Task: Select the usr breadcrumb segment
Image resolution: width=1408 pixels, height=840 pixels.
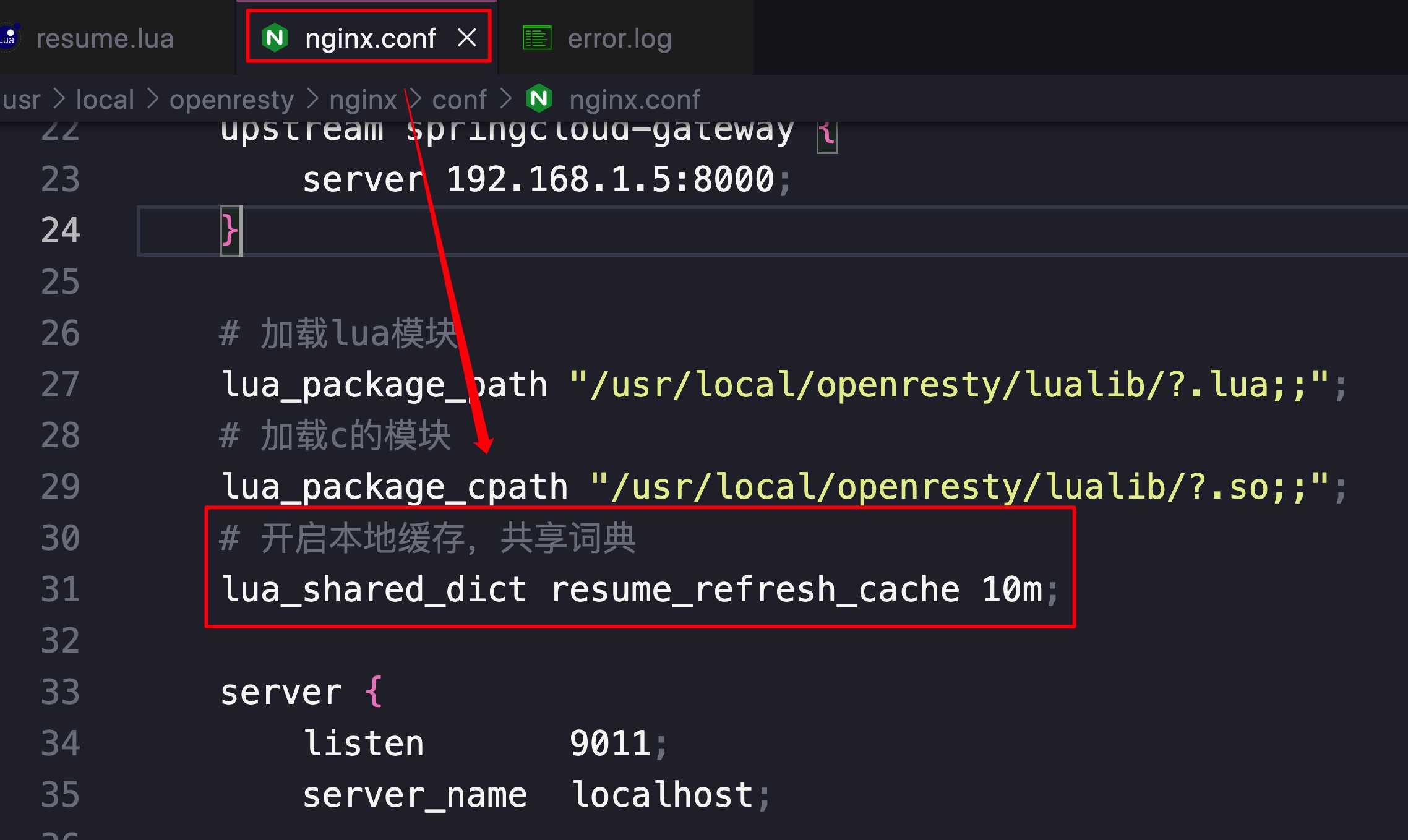Action: pos(22,100)
